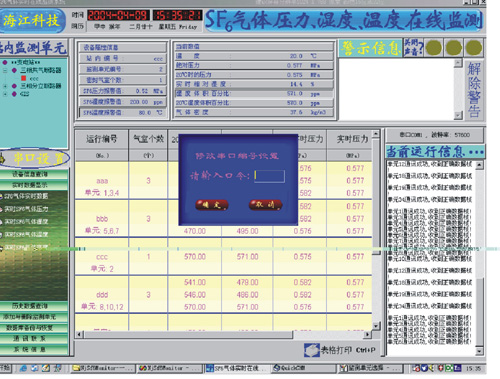Viewport: 500px width, 379px height.
Task: Expand the 三相分立断路器 tree node
Action: click(5, 86)
